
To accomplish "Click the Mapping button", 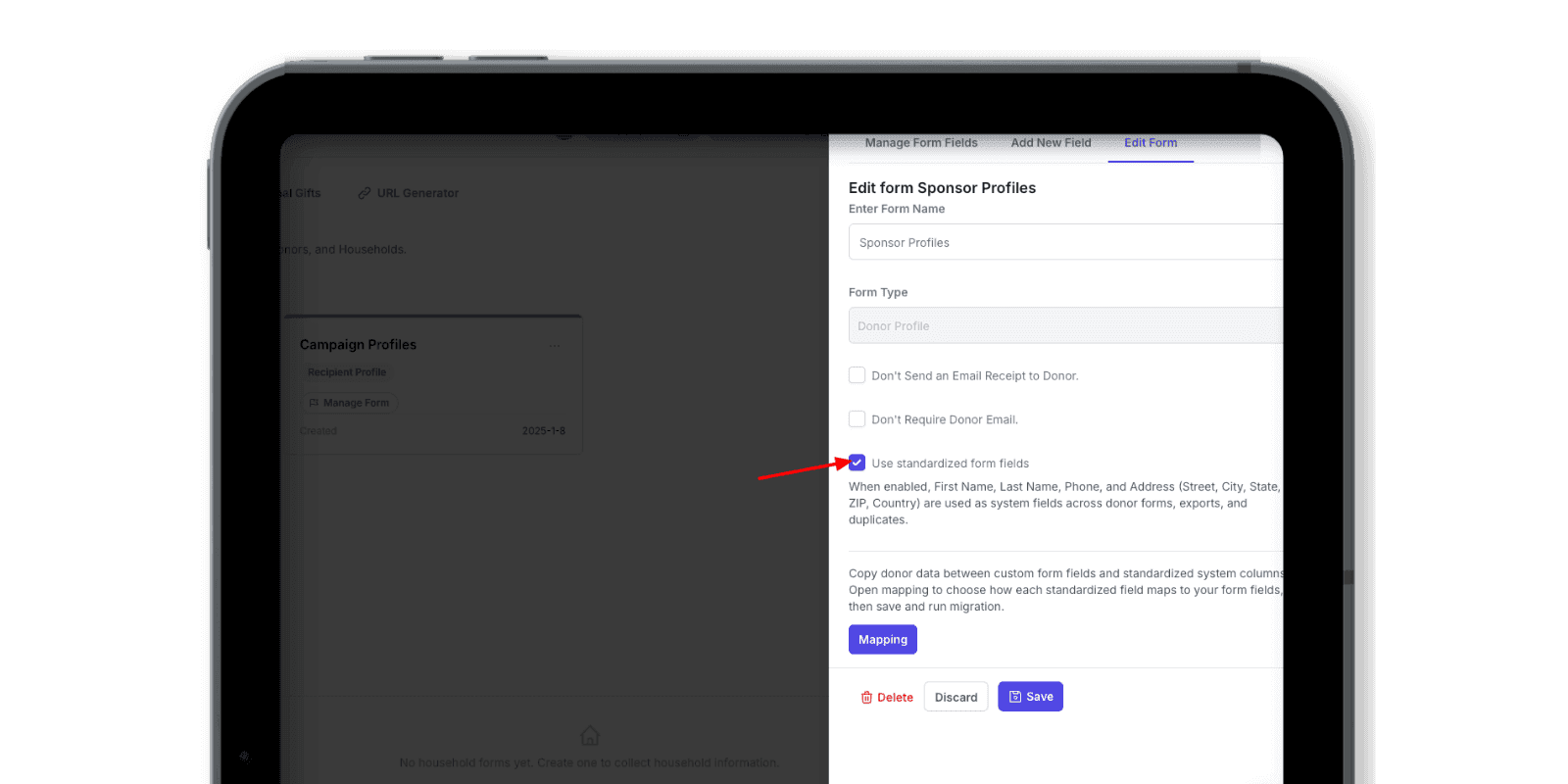I will coord(882,639).
